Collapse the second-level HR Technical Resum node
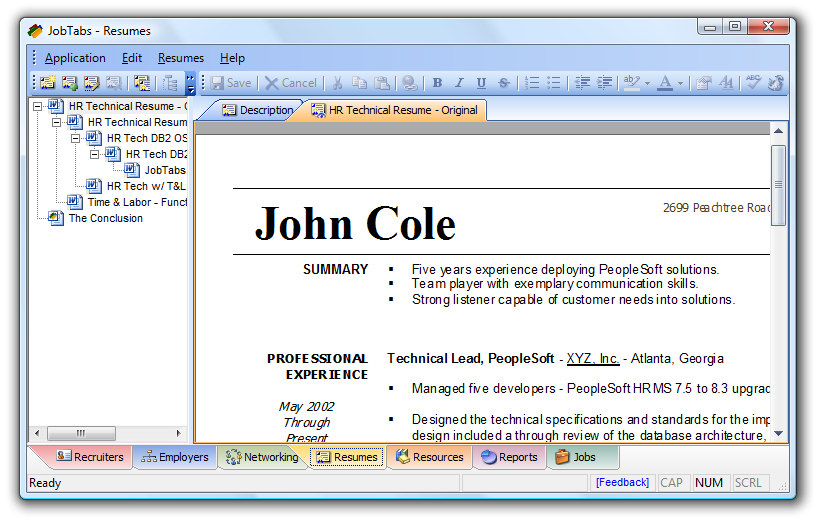 (56, 123)
